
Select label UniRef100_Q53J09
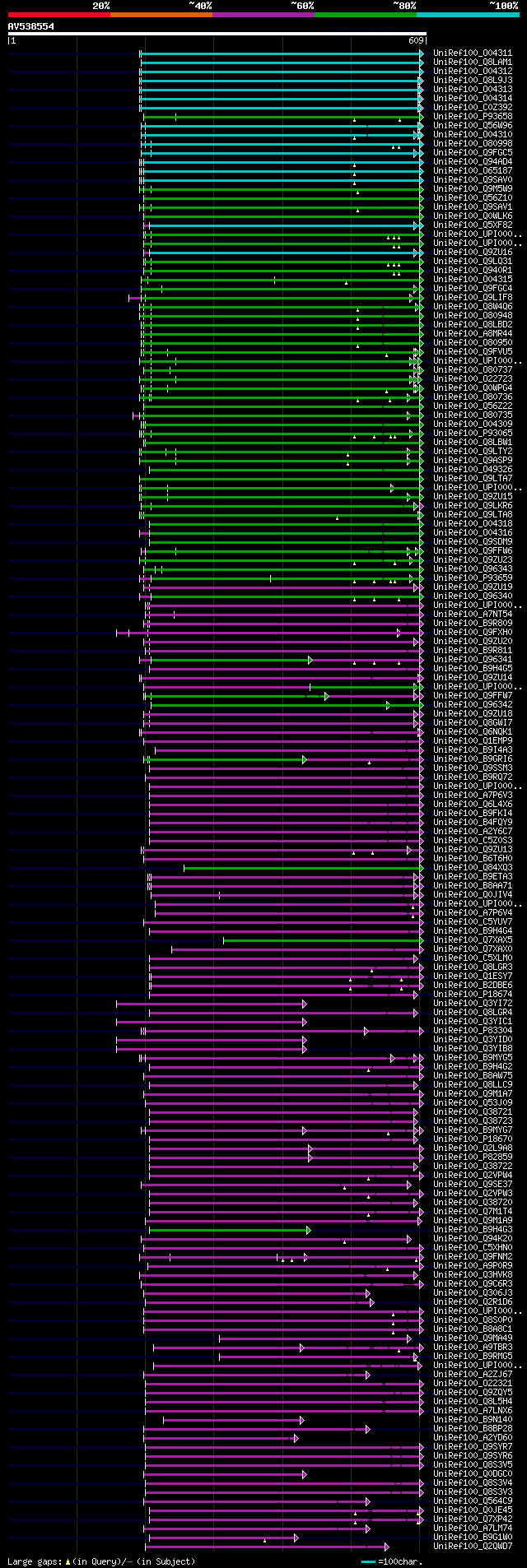coord(473,1103)
